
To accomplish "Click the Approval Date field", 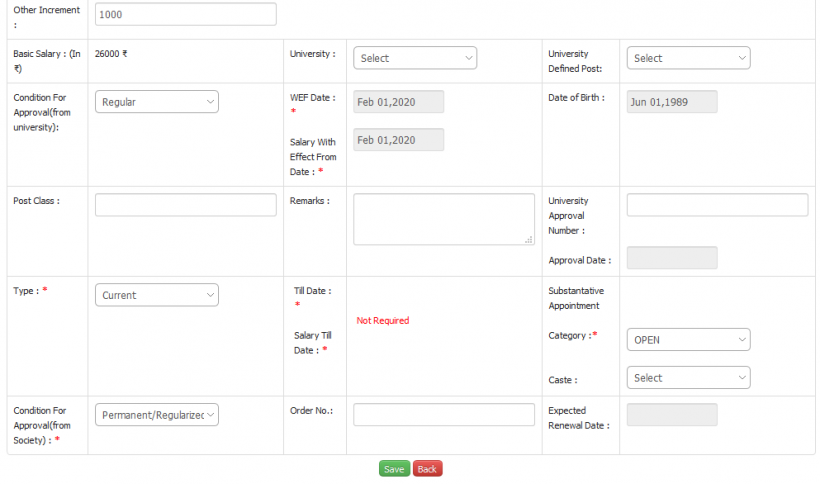I will tap(672, 258).
